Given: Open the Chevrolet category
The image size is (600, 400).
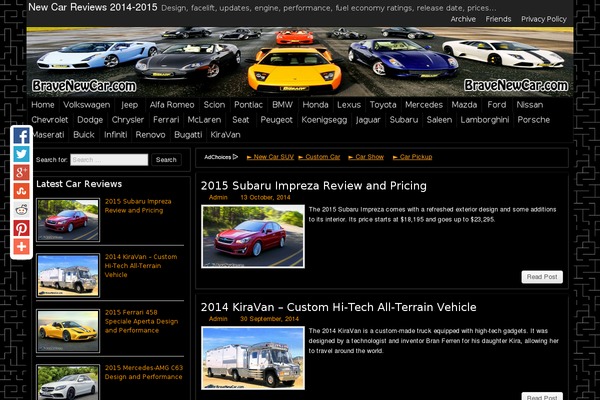Looking at the screenshot, I should pos(50,120).
